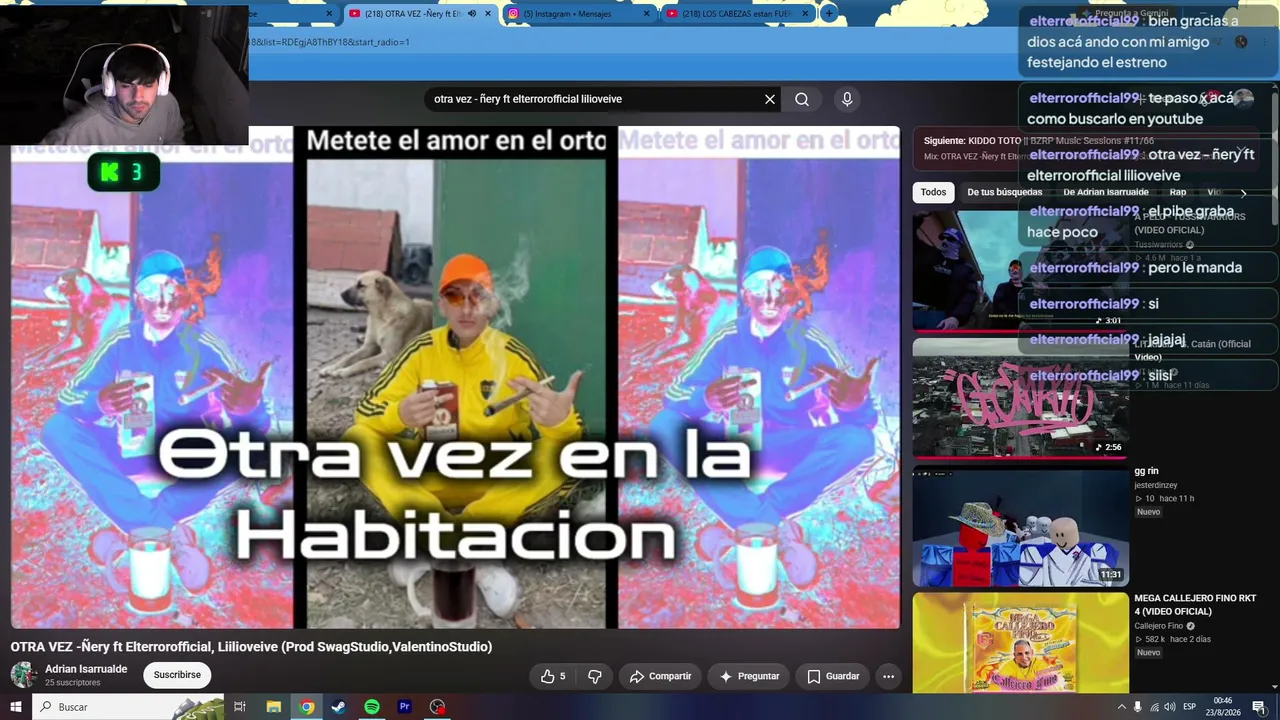Viewport: 1280px width, 720px height.
Task: Open the Windows notification center
Action: click(1259, 707)
